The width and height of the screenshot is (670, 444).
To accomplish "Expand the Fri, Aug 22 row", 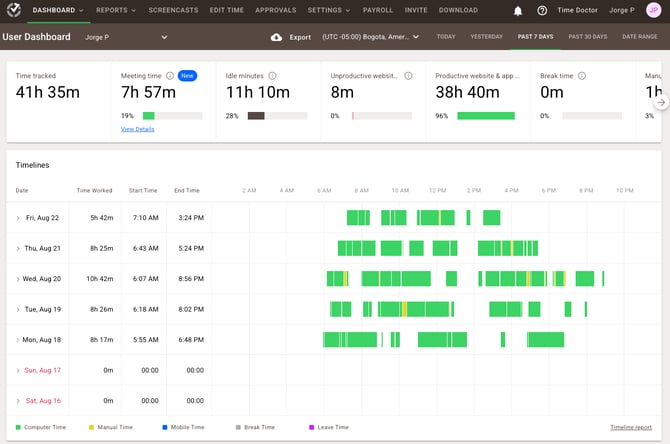I will pos(18,218).
